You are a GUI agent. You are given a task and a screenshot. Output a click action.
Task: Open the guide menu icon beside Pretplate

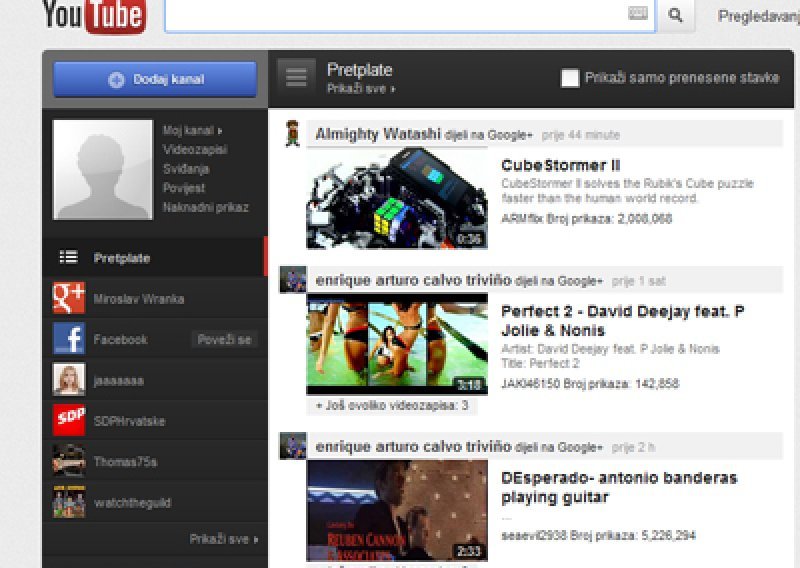[295, 76]
